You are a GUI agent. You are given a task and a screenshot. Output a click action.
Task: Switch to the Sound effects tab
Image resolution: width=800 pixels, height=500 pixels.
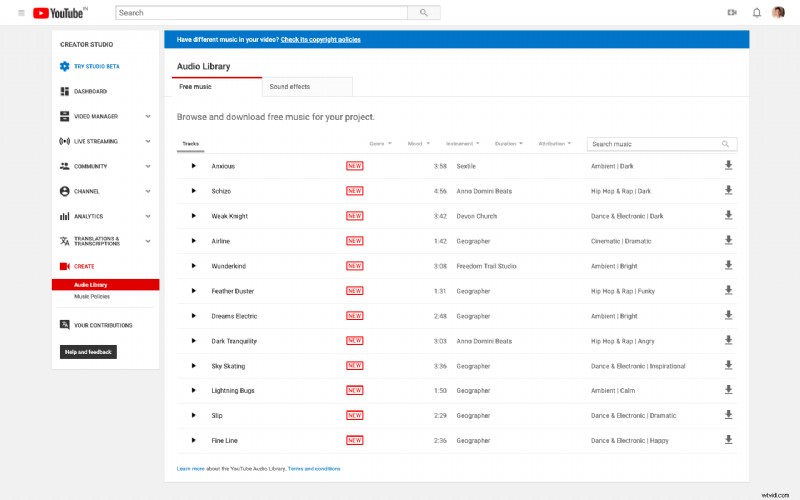click(290, 87)
